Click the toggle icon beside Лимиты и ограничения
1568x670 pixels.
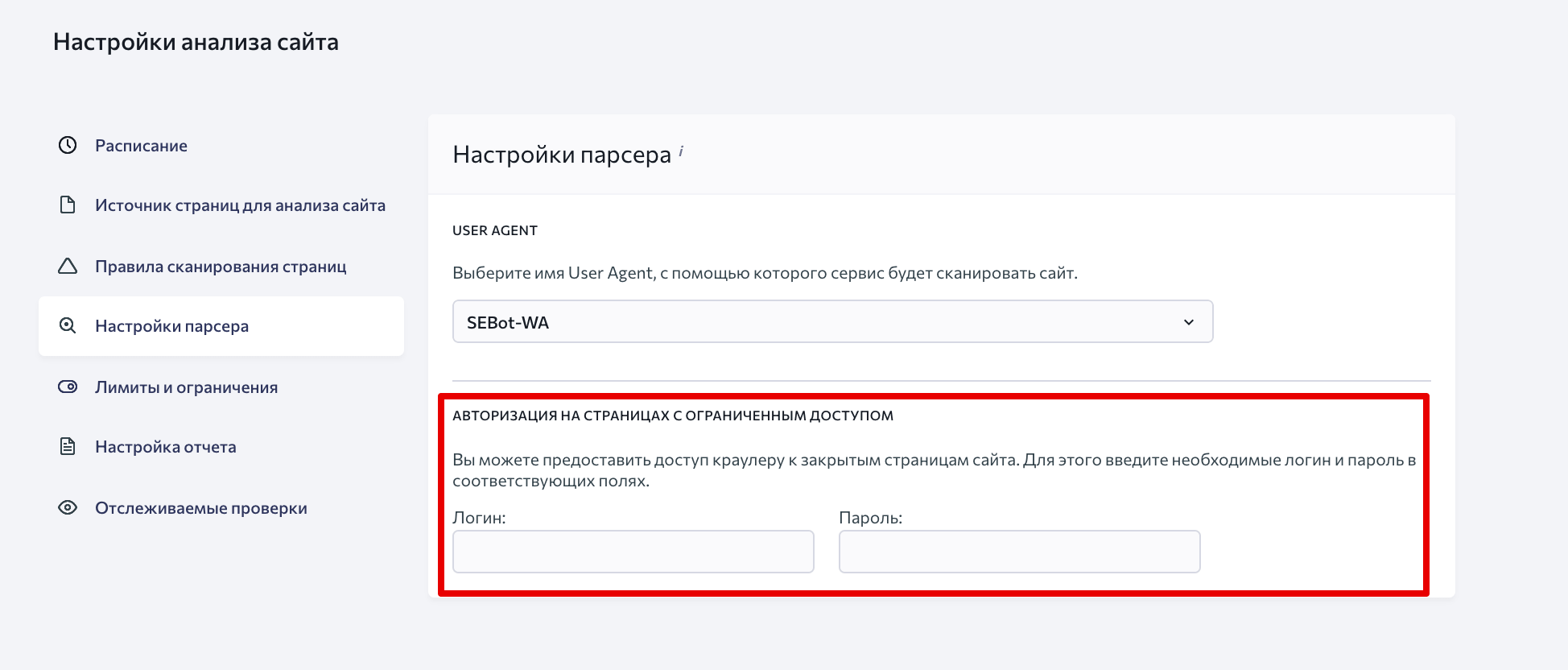[68, 387]
